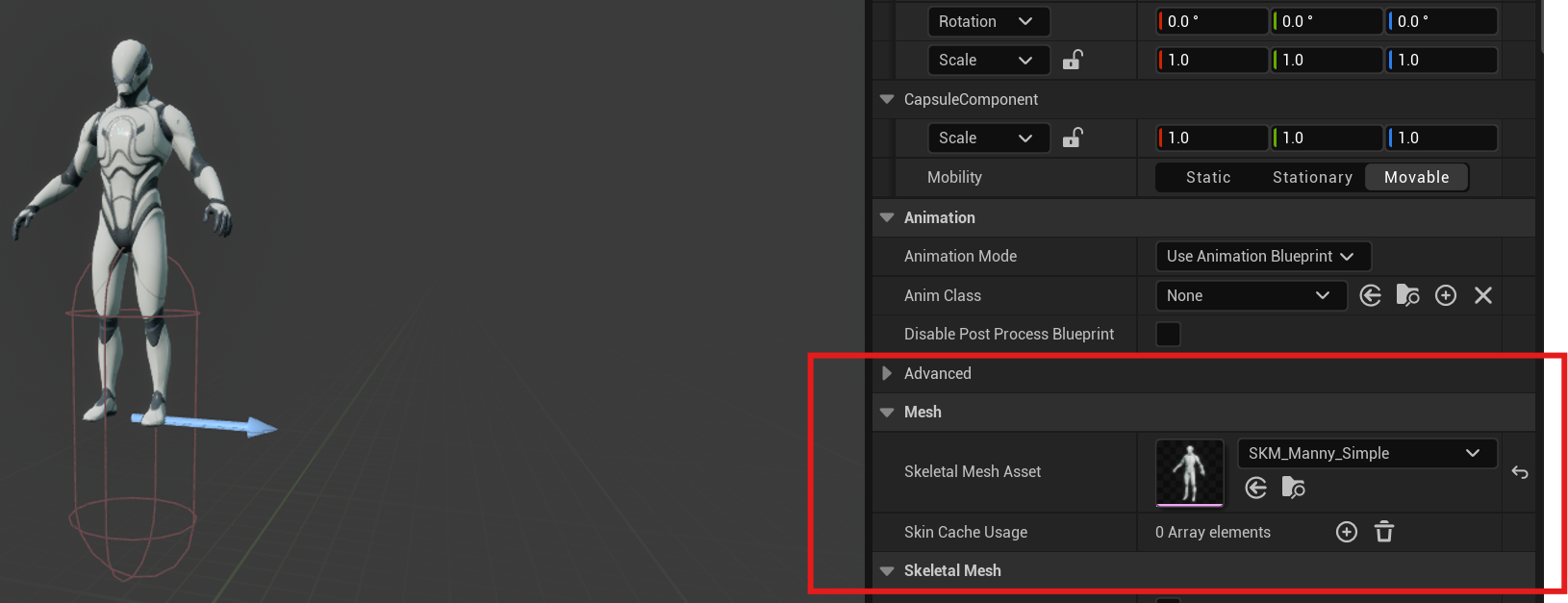This screenshot has height=603, width=1568.
Task: Browse to Anim Class in Content Browser
Action: [1407, 295]
